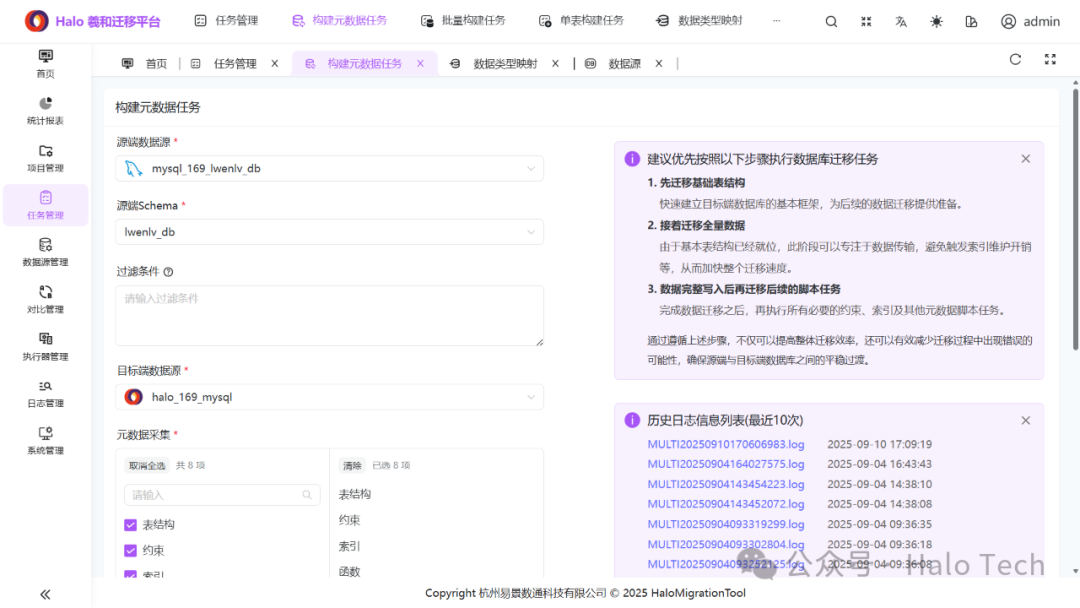Close the 构建元数据任务 tab
The height and width of the screenshot is (608, 1080).
tap(420, 63)
